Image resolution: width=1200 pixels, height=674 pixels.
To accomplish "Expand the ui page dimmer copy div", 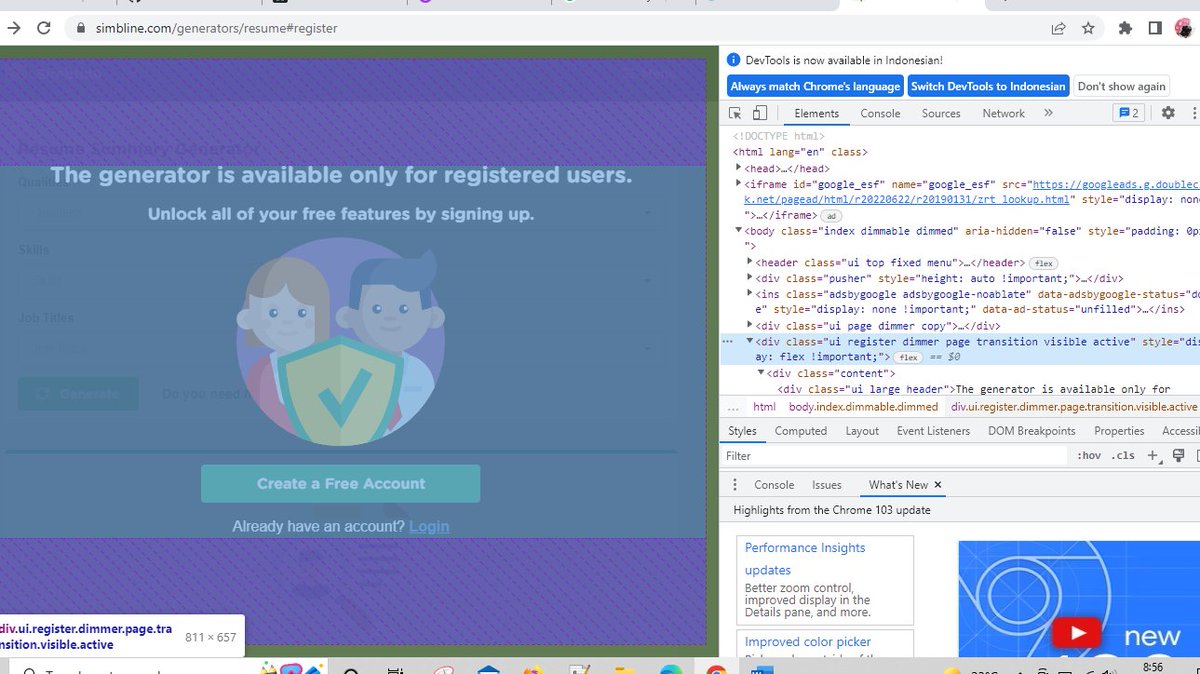I will pyautogui.click(x=750, y=326).
